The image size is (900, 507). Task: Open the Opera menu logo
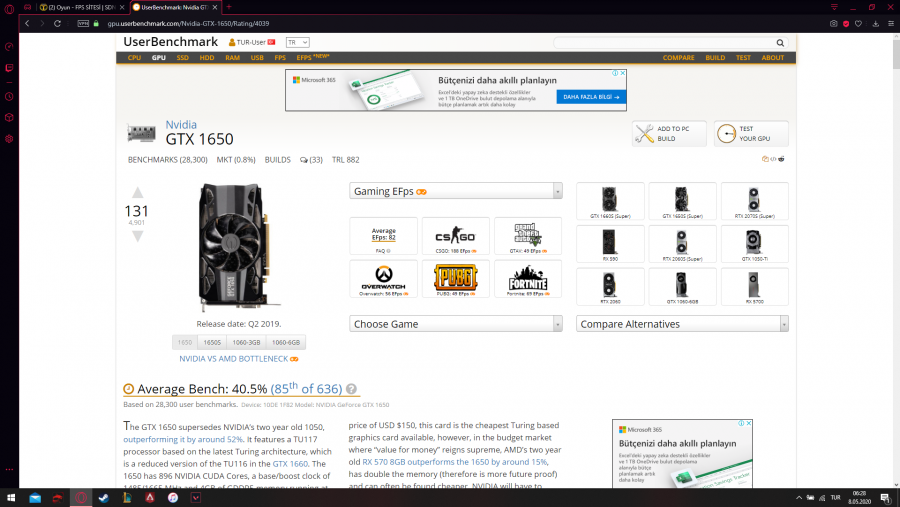coord(9,8)
